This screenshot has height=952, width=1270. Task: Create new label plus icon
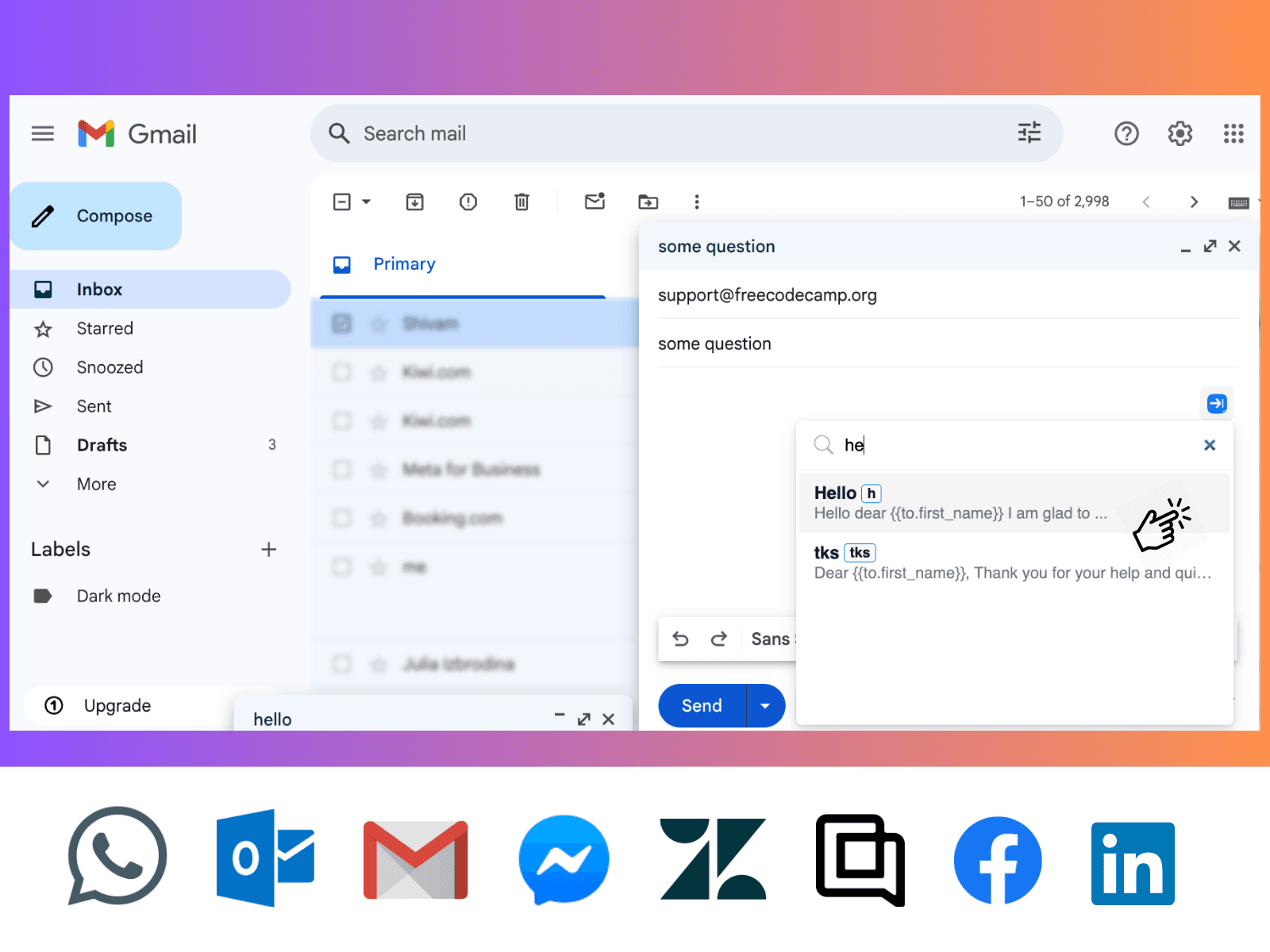(x=269, y=549)
